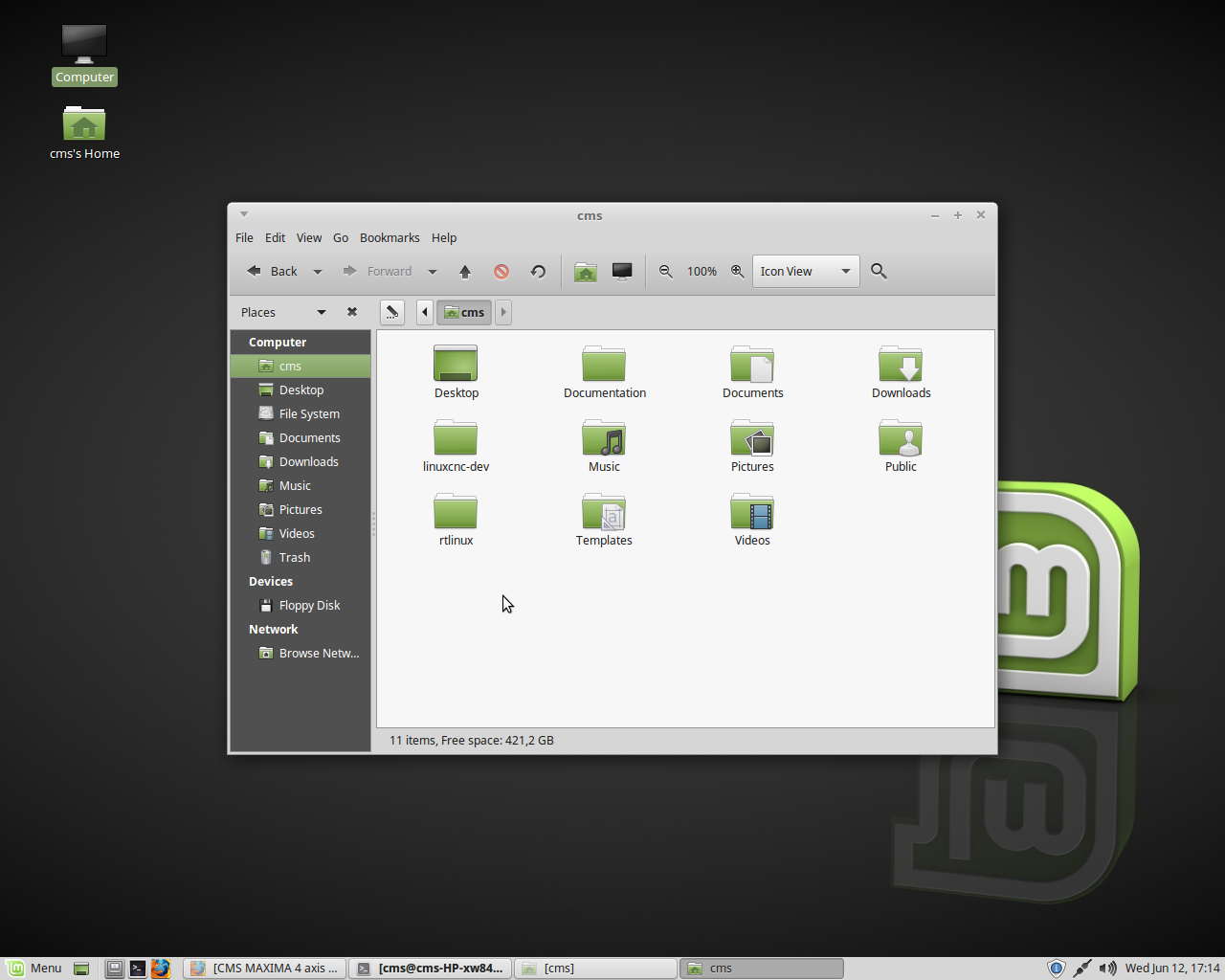Image resolution: width=1225 pixels, height=980 pixels.
Task: Select Browse Network in the sidebar
Action: [301, 654]
